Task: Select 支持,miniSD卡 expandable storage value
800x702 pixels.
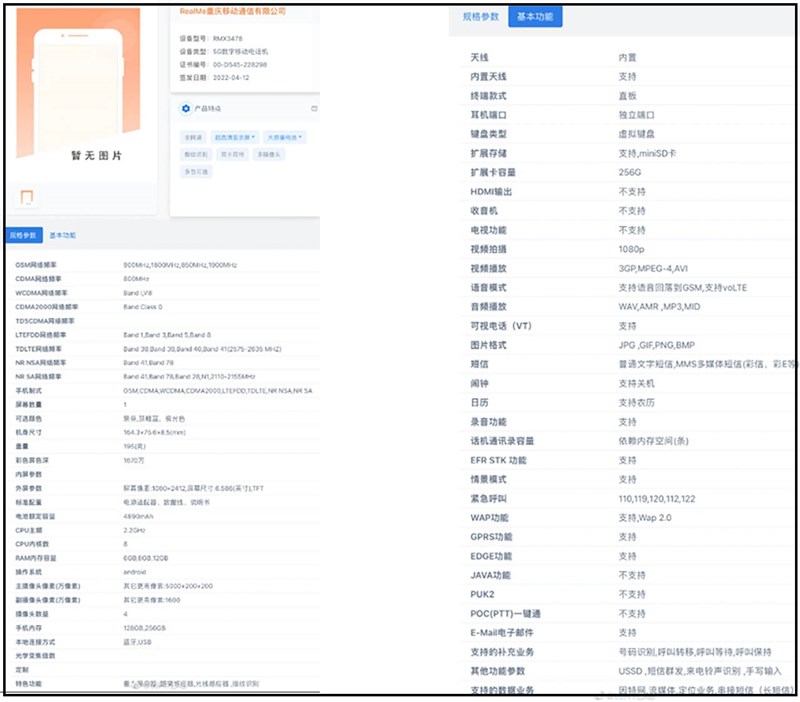Action: click(x=647, y=153)
